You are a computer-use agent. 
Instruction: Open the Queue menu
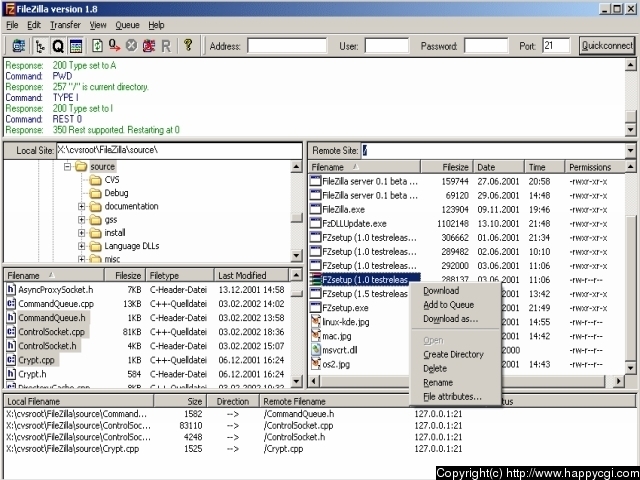[127, 25]
